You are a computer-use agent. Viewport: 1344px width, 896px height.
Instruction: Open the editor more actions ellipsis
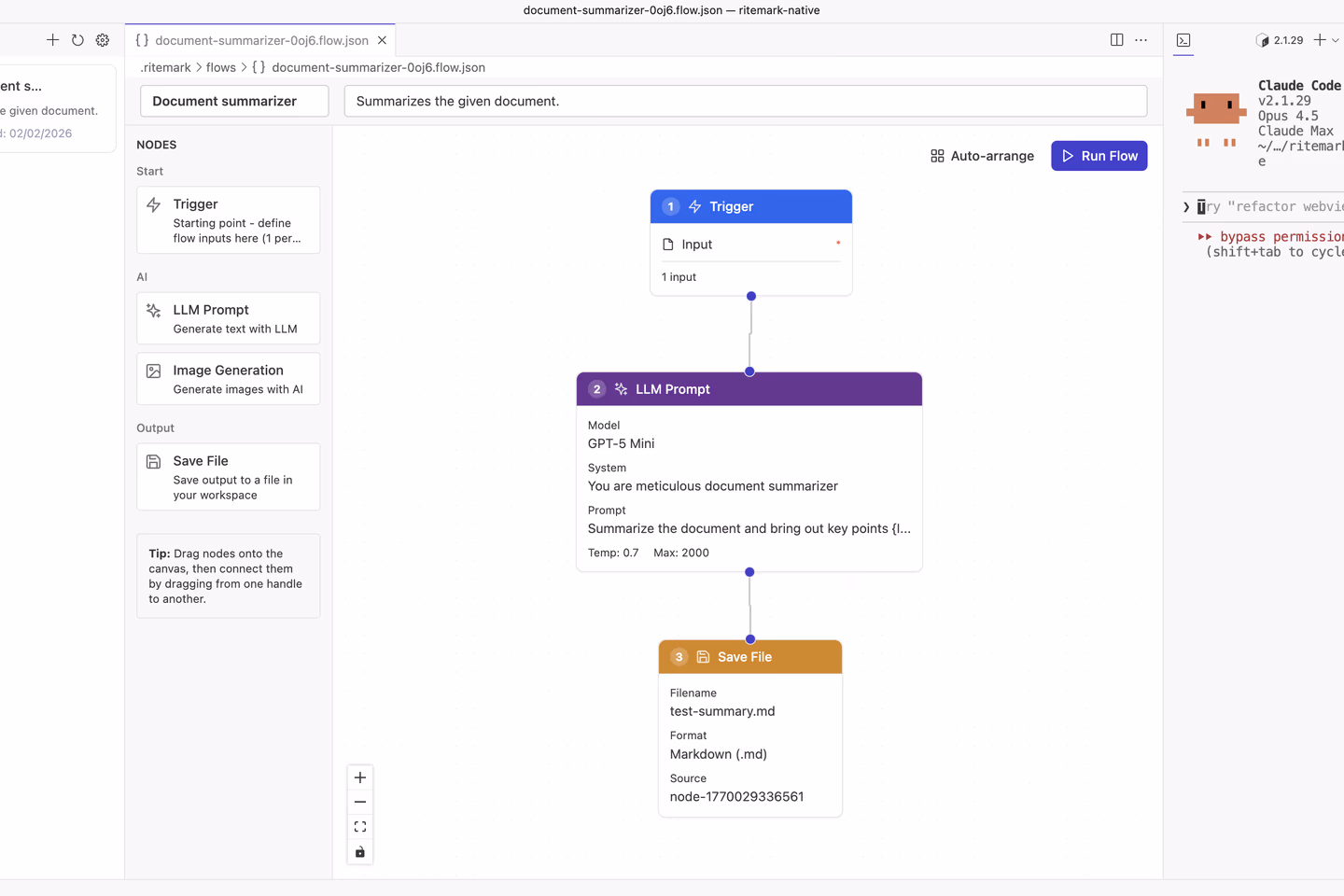(x=1141, y=40)
